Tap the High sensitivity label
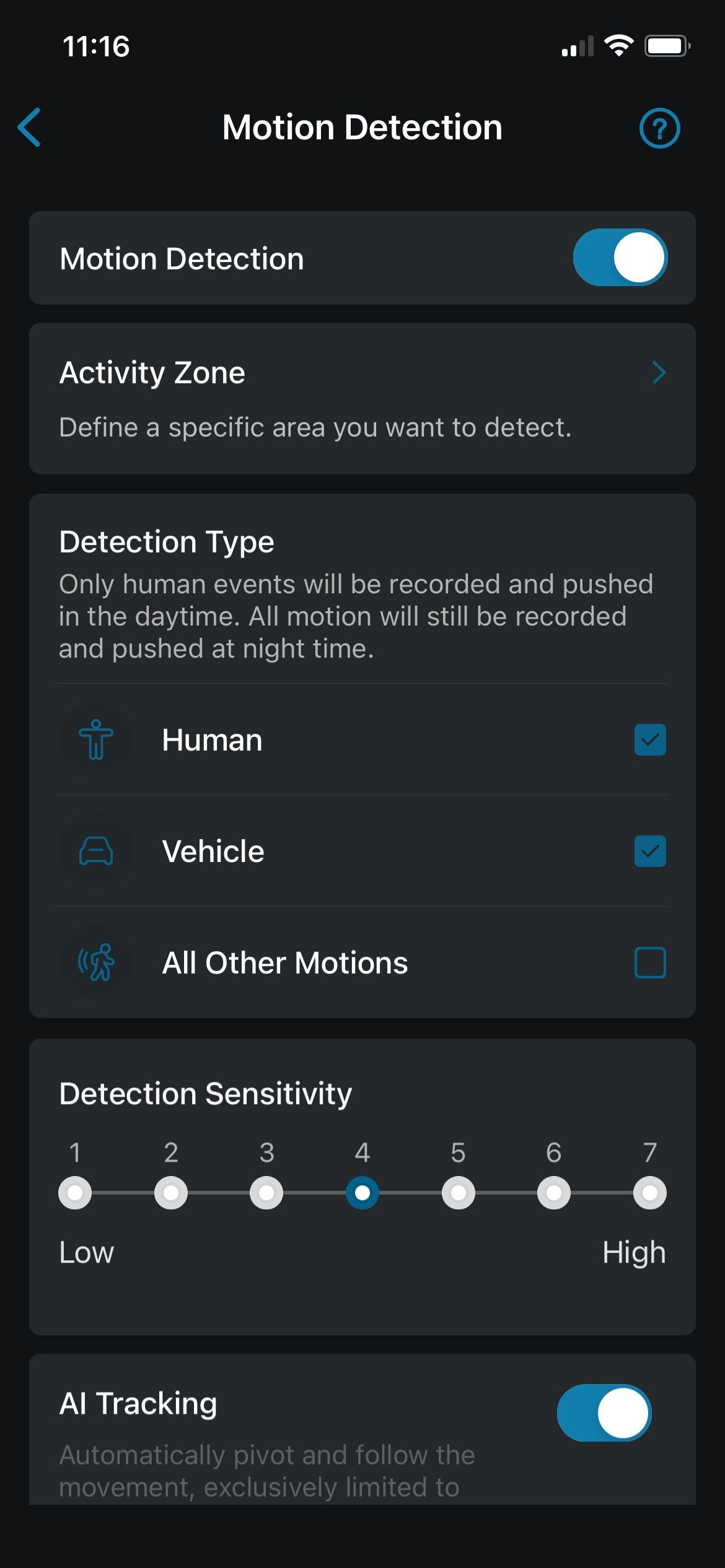725x1568 pixels. [x=634, y=1252]
